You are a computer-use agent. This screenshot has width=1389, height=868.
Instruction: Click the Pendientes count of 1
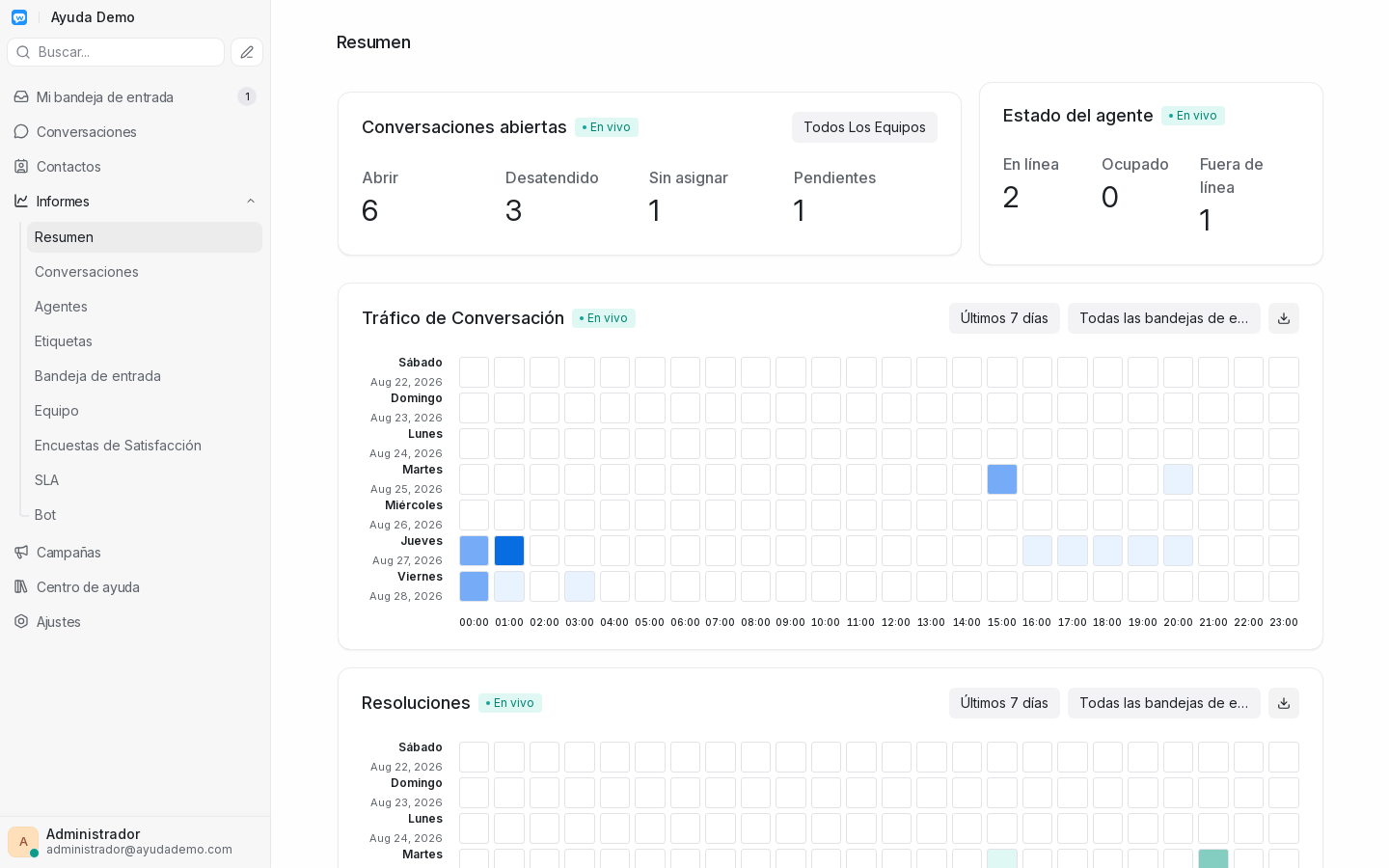(799, 210)
